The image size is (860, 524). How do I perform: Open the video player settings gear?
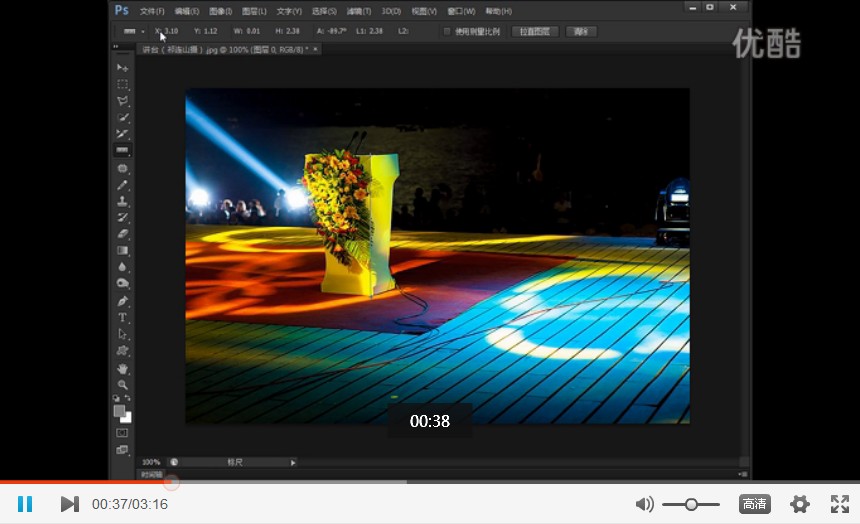pos(800,504)
